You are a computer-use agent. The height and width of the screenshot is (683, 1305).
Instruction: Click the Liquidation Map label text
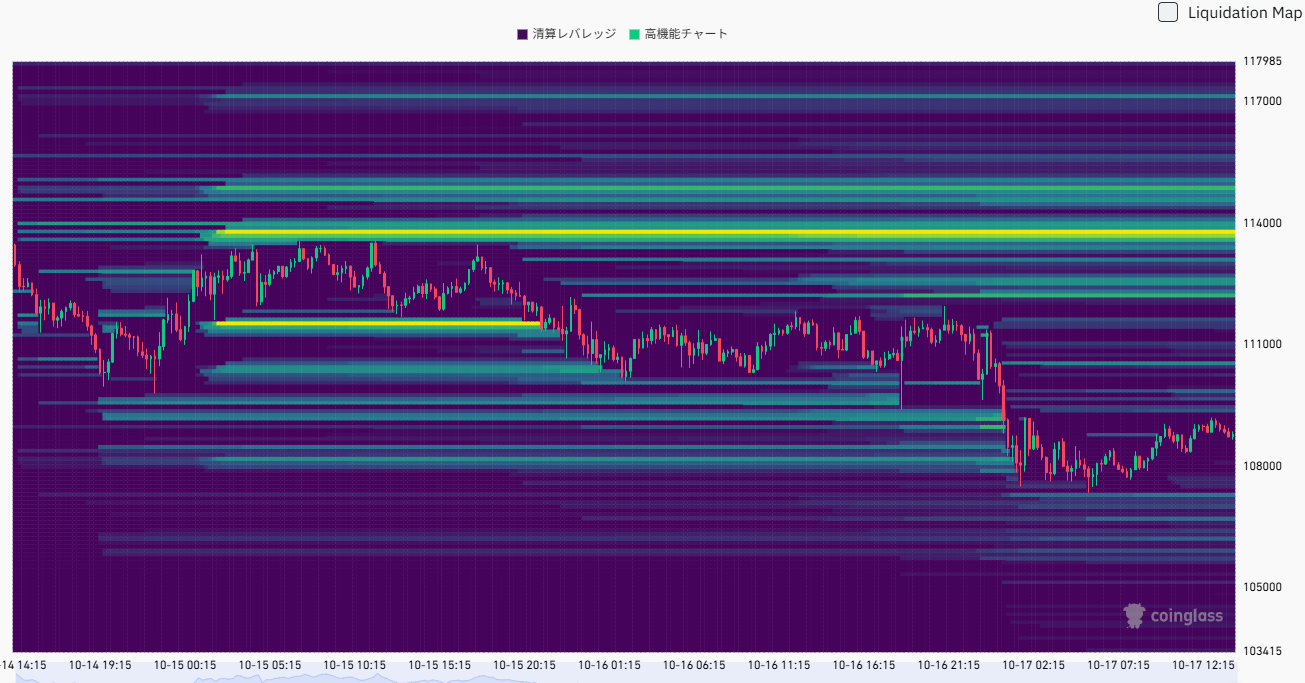pos(1244,13)
